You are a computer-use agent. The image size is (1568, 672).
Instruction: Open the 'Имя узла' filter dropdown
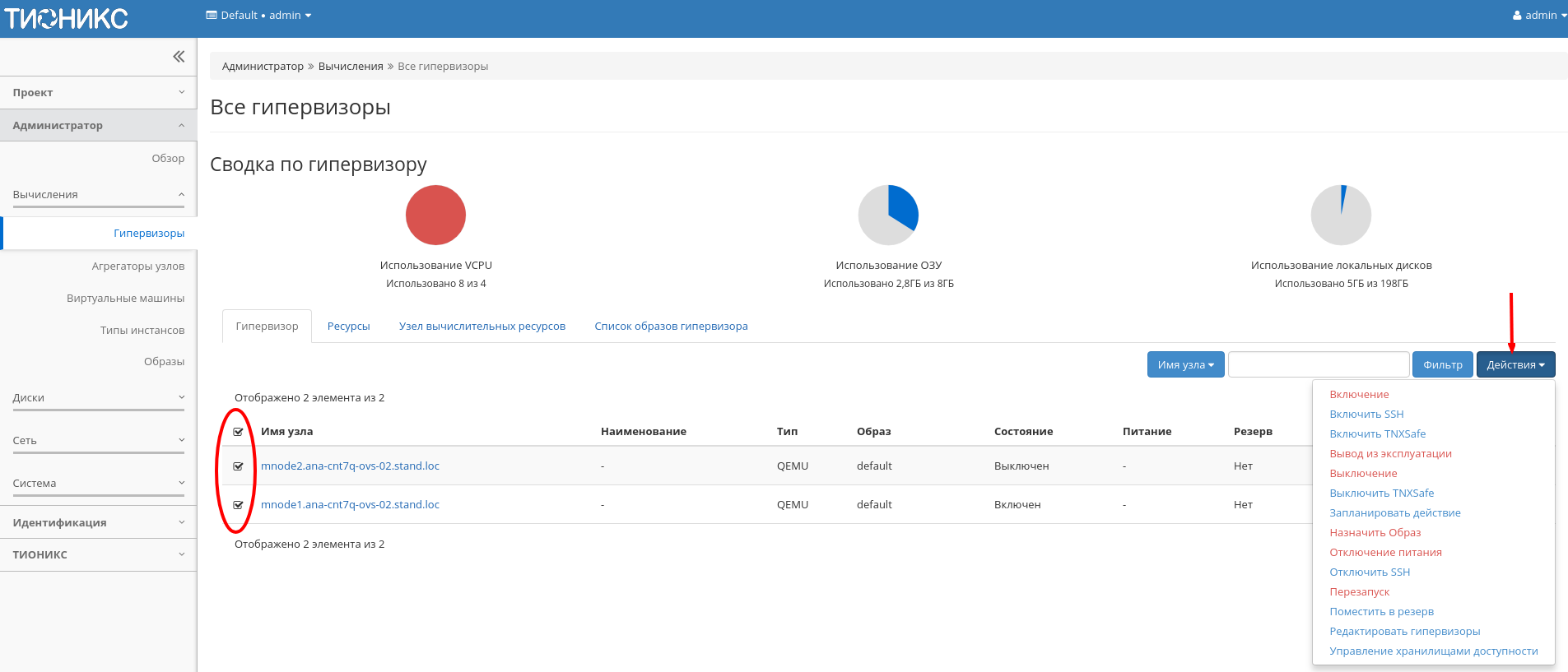point(1185,364)
